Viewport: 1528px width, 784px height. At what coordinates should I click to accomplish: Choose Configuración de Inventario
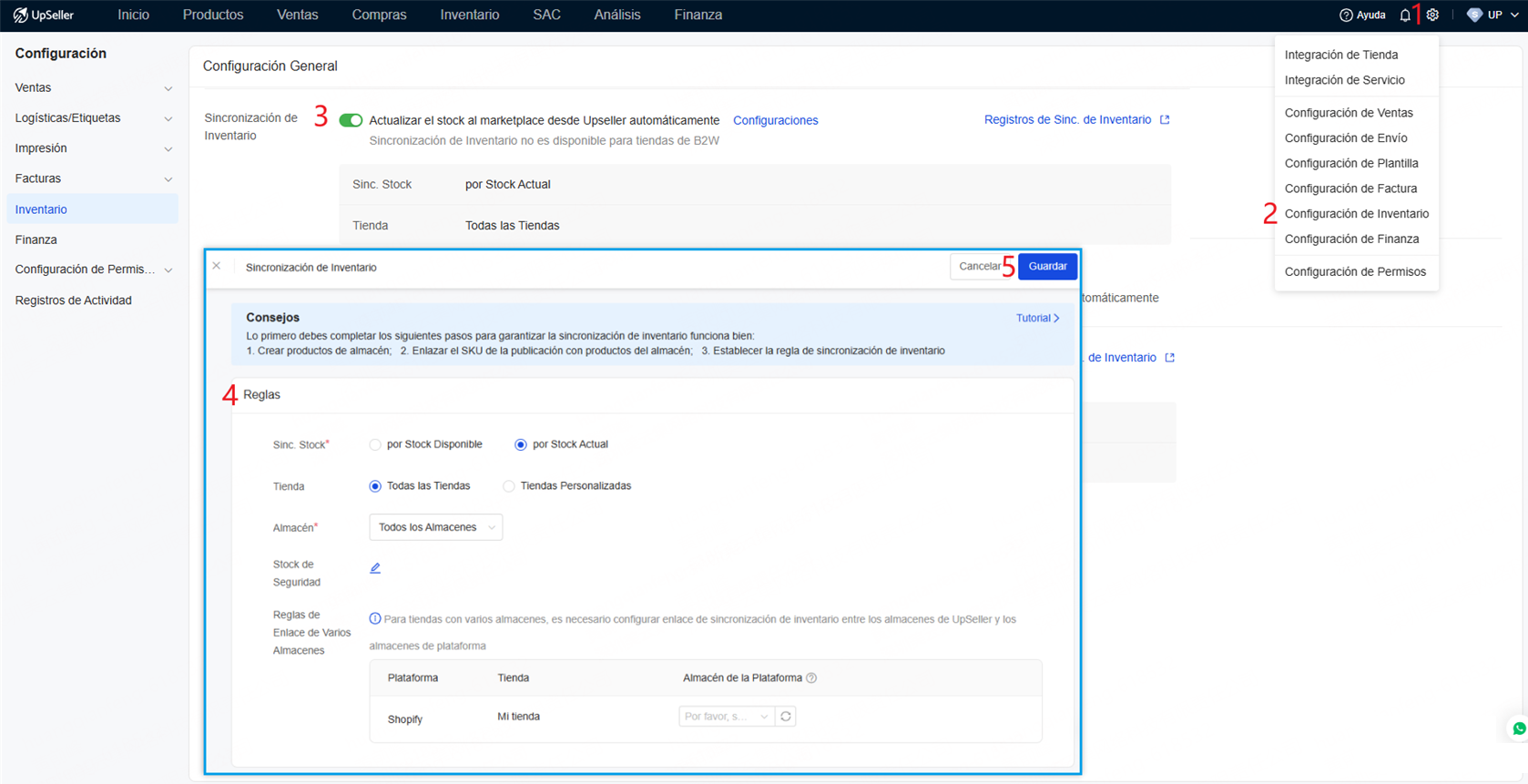(x=1357, y=214)
